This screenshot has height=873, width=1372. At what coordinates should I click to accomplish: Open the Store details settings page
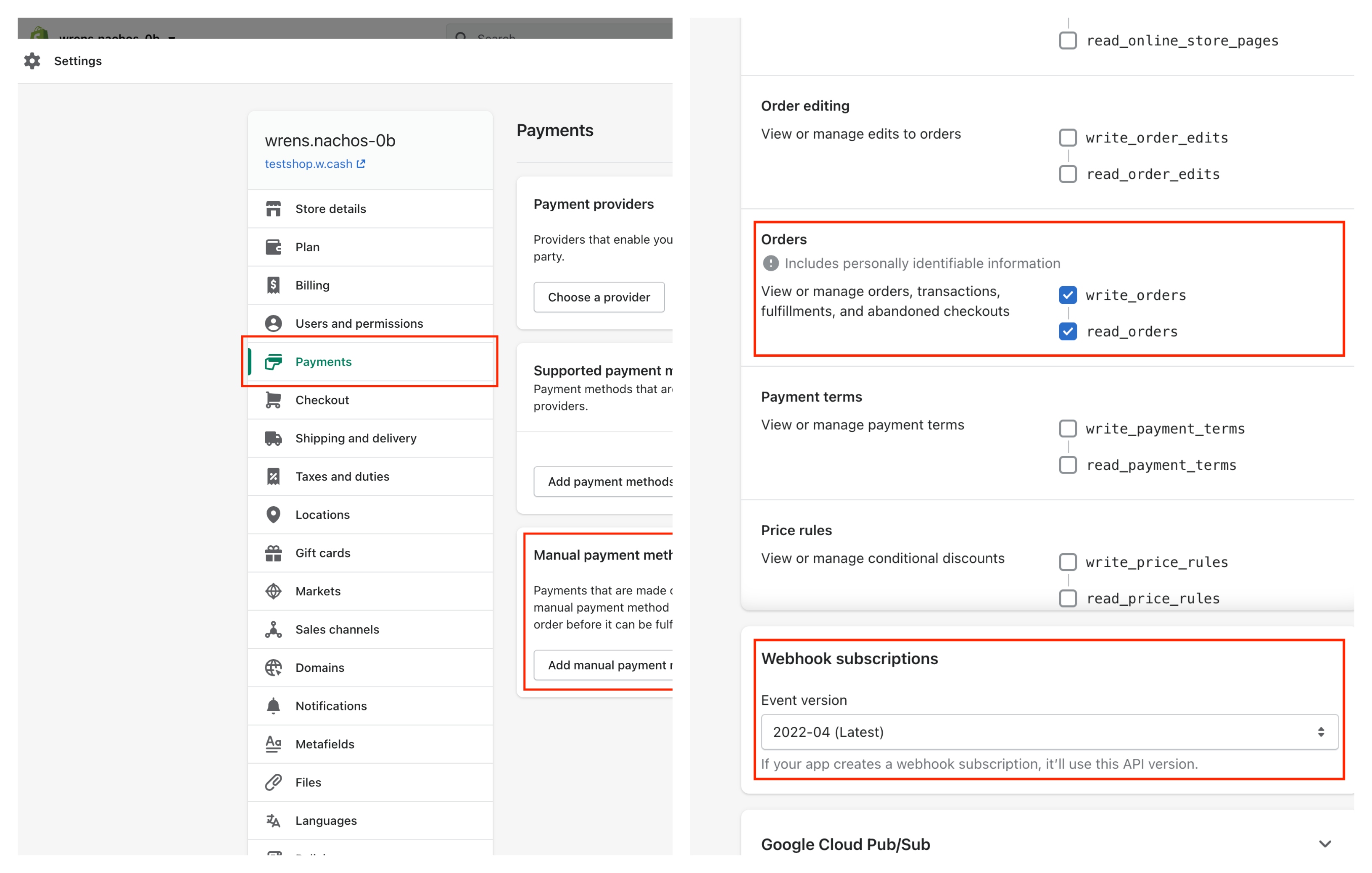pyautogui.click(x=370, y=209)
